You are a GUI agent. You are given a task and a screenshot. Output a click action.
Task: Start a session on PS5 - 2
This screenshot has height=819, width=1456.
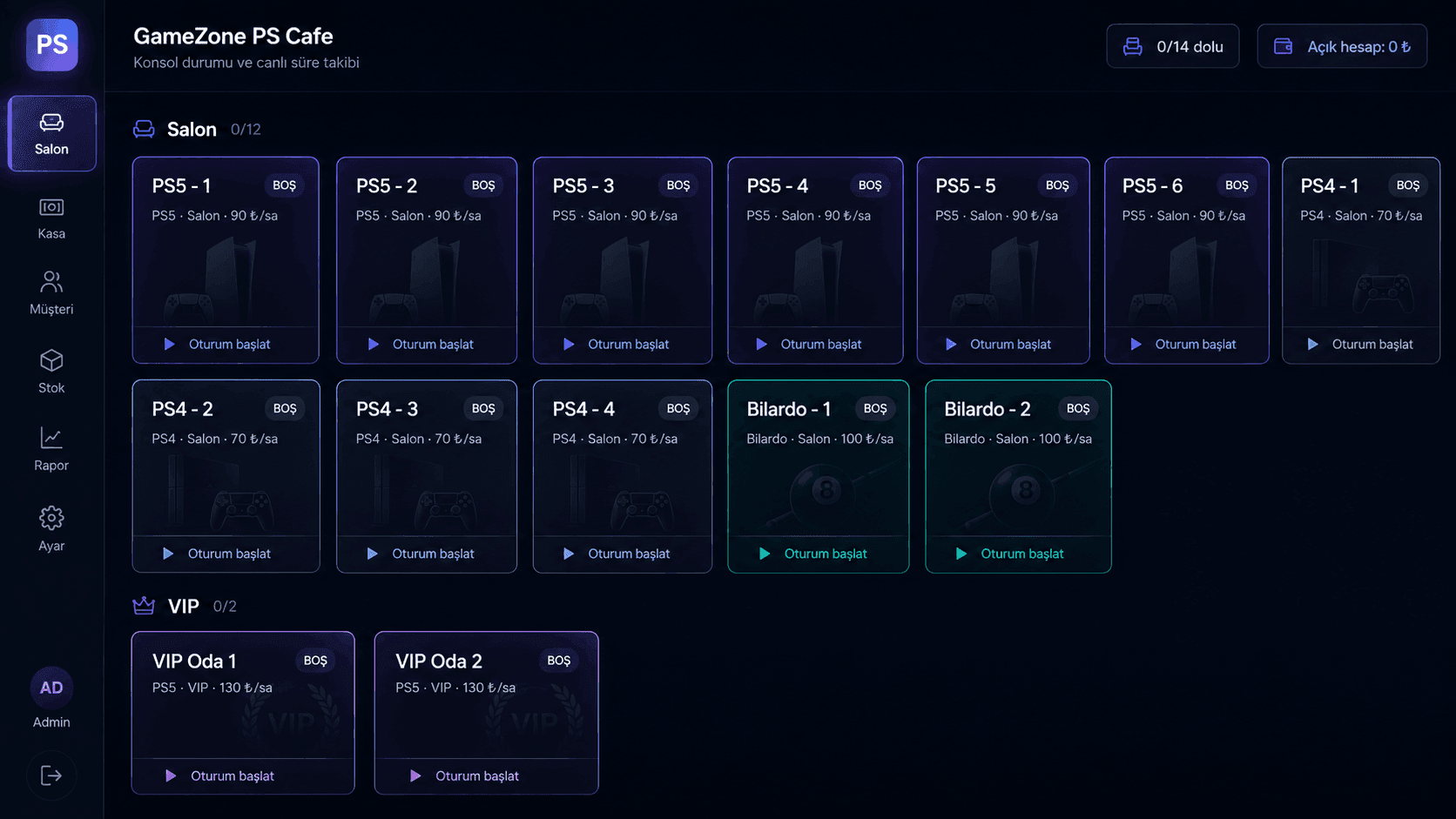pos(427,345)
